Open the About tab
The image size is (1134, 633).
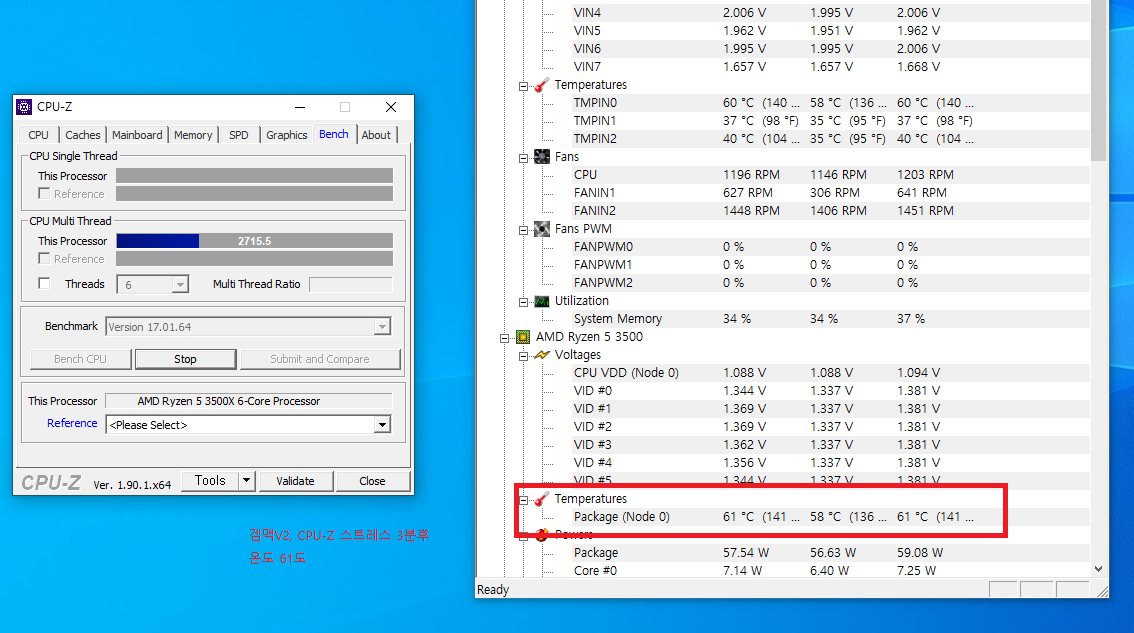[376, 135]
